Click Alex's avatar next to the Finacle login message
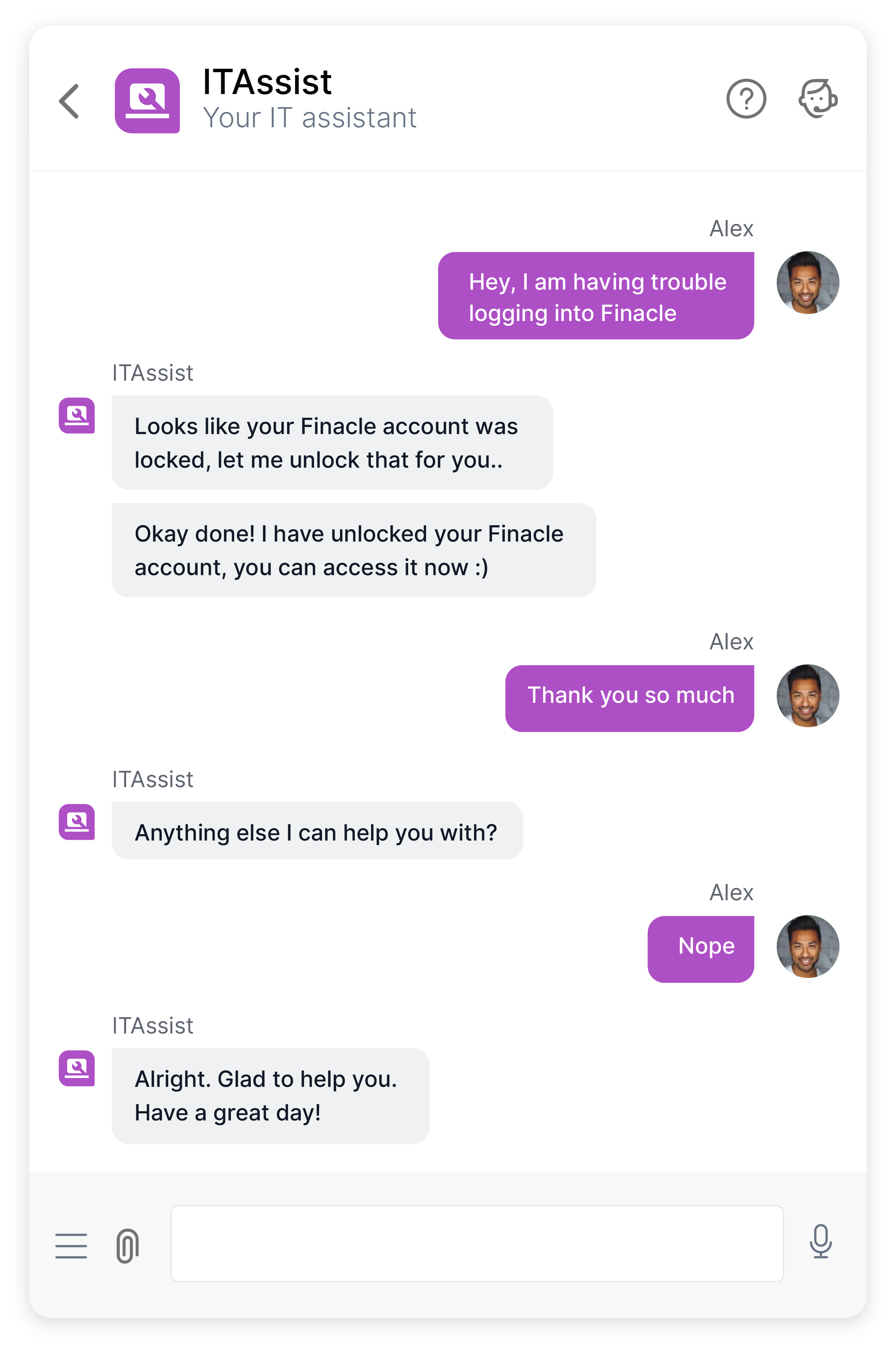The height and width of the screenshot is (1347, 896). tap(808, 282)
